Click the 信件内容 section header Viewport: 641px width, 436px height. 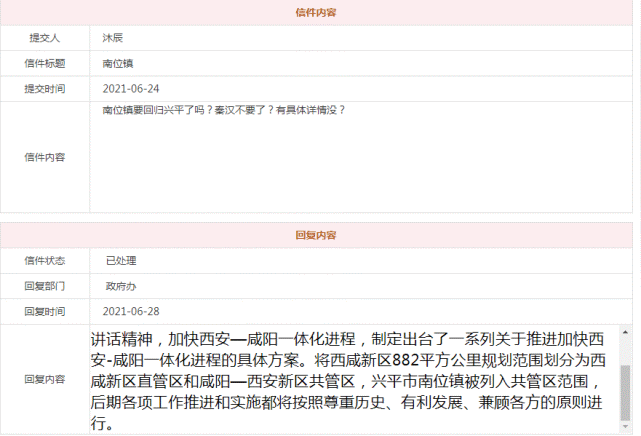pyautogui.click(x=316, y=13)
